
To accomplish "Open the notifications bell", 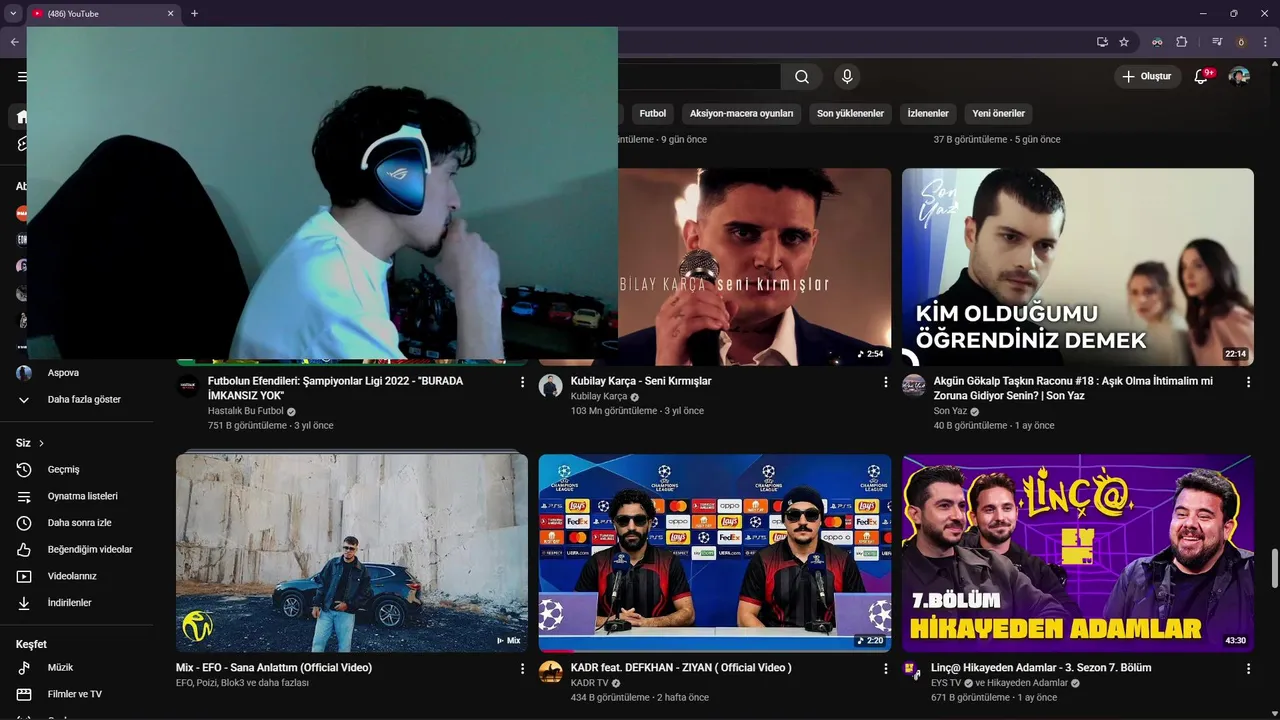I will pyautogui.click(x=1202, y=77).
